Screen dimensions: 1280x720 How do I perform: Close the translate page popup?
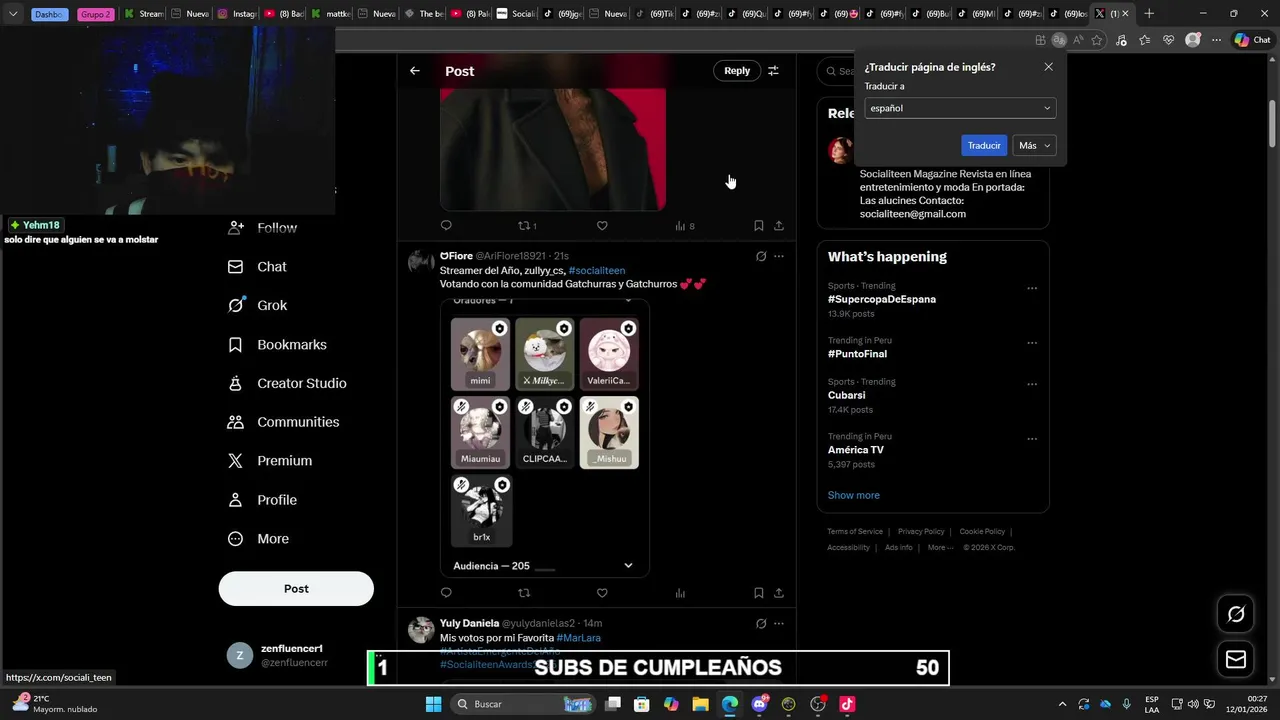tap(1048, 67)
